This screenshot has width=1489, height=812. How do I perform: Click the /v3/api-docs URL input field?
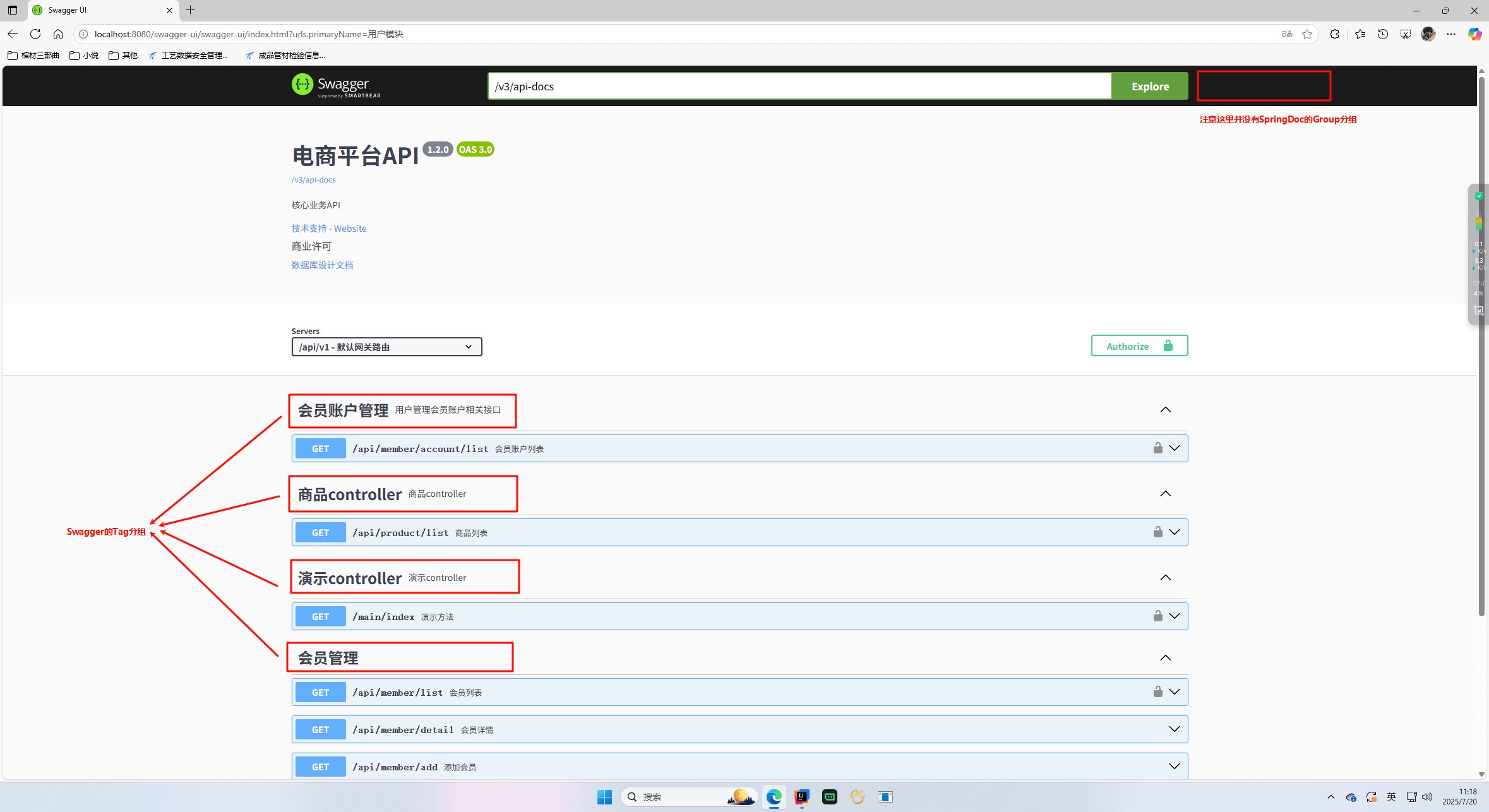click(x=799, y=87)
